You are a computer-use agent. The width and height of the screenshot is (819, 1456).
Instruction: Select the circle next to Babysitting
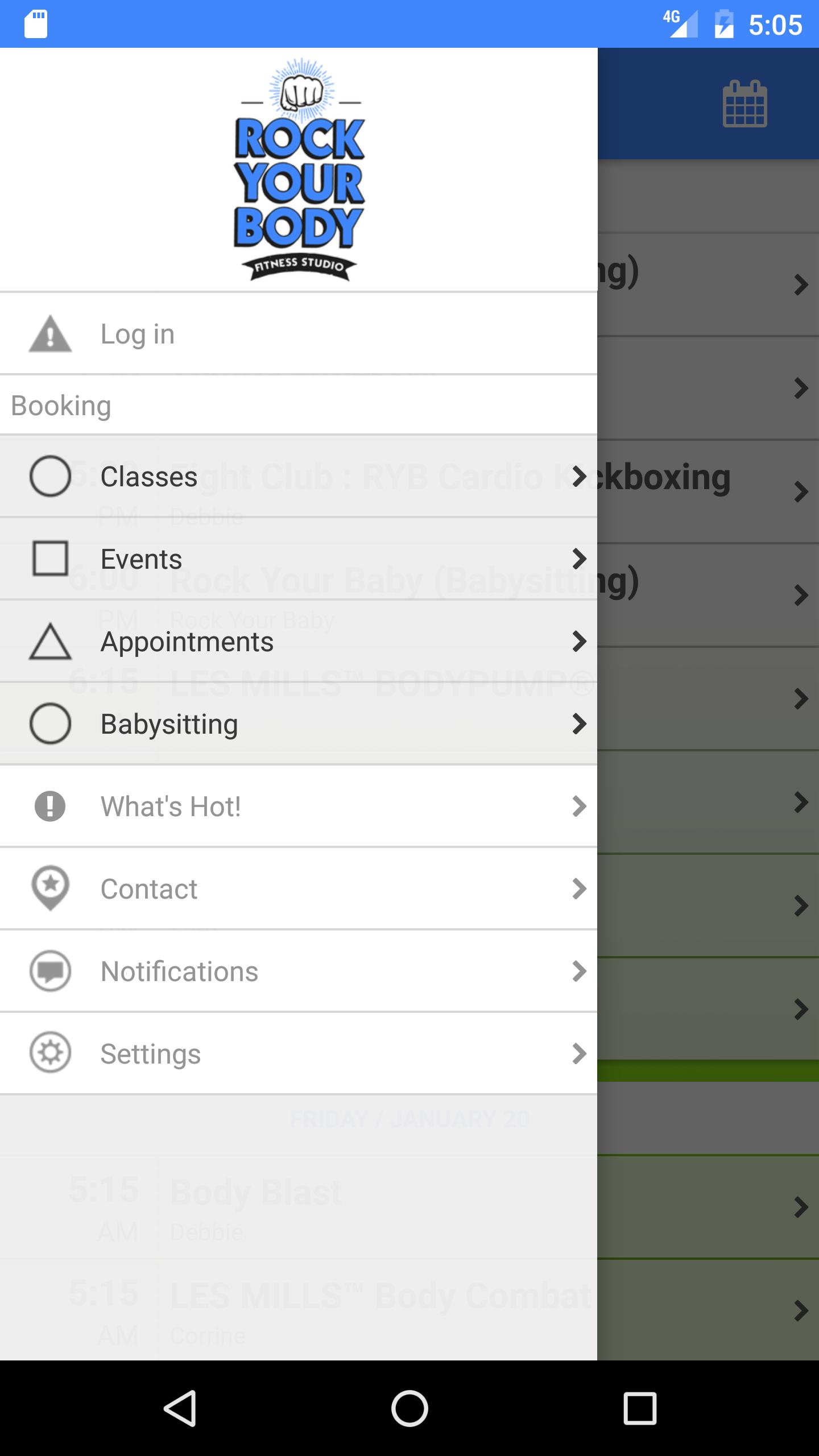click(50, 723)
